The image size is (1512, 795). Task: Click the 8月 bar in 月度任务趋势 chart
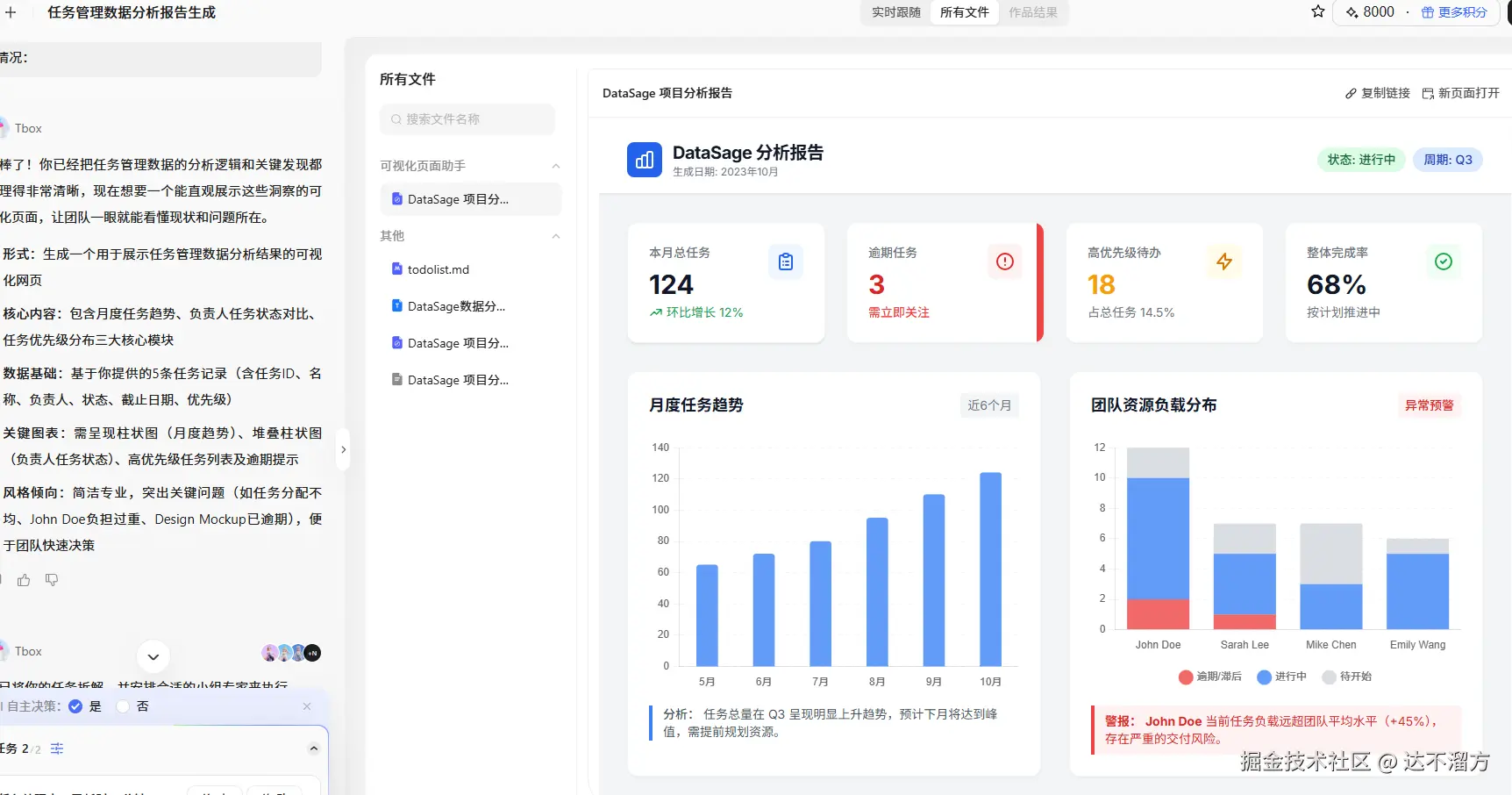pyautogui.click(x=877, y=591)
